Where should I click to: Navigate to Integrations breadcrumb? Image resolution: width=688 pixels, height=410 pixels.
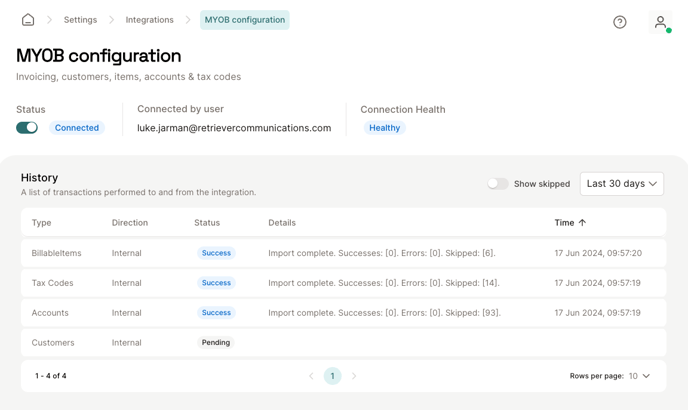tap(150, 20)
